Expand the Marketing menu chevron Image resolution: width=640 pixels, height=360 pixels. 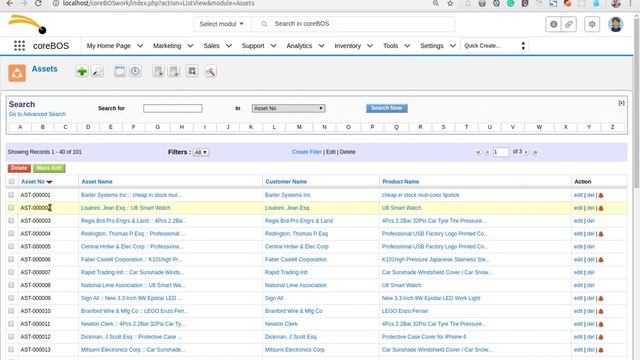click(190, 46)
